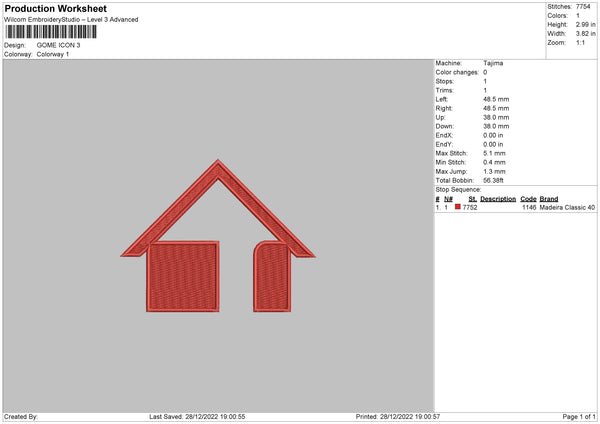Click the Width value '3.82 in'
This screenshot has height=424, width=600.
coord(585,34)
